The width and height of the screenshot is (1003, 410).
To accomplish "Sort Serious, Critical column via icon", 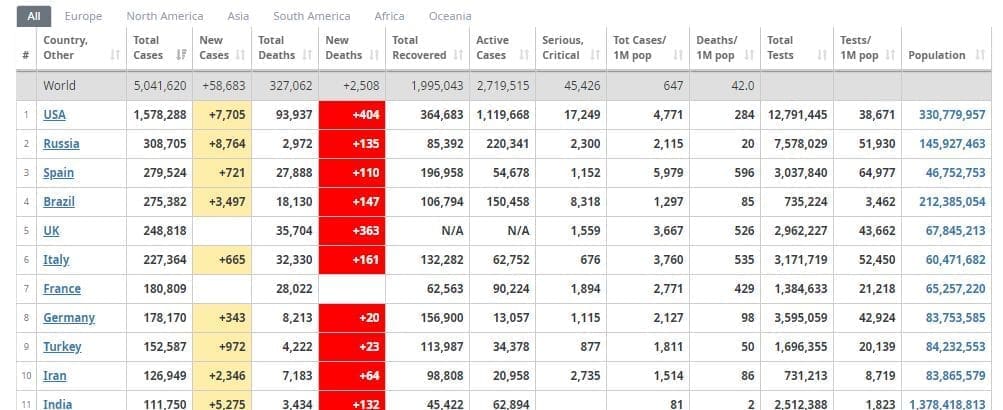I will pos(596,55).
